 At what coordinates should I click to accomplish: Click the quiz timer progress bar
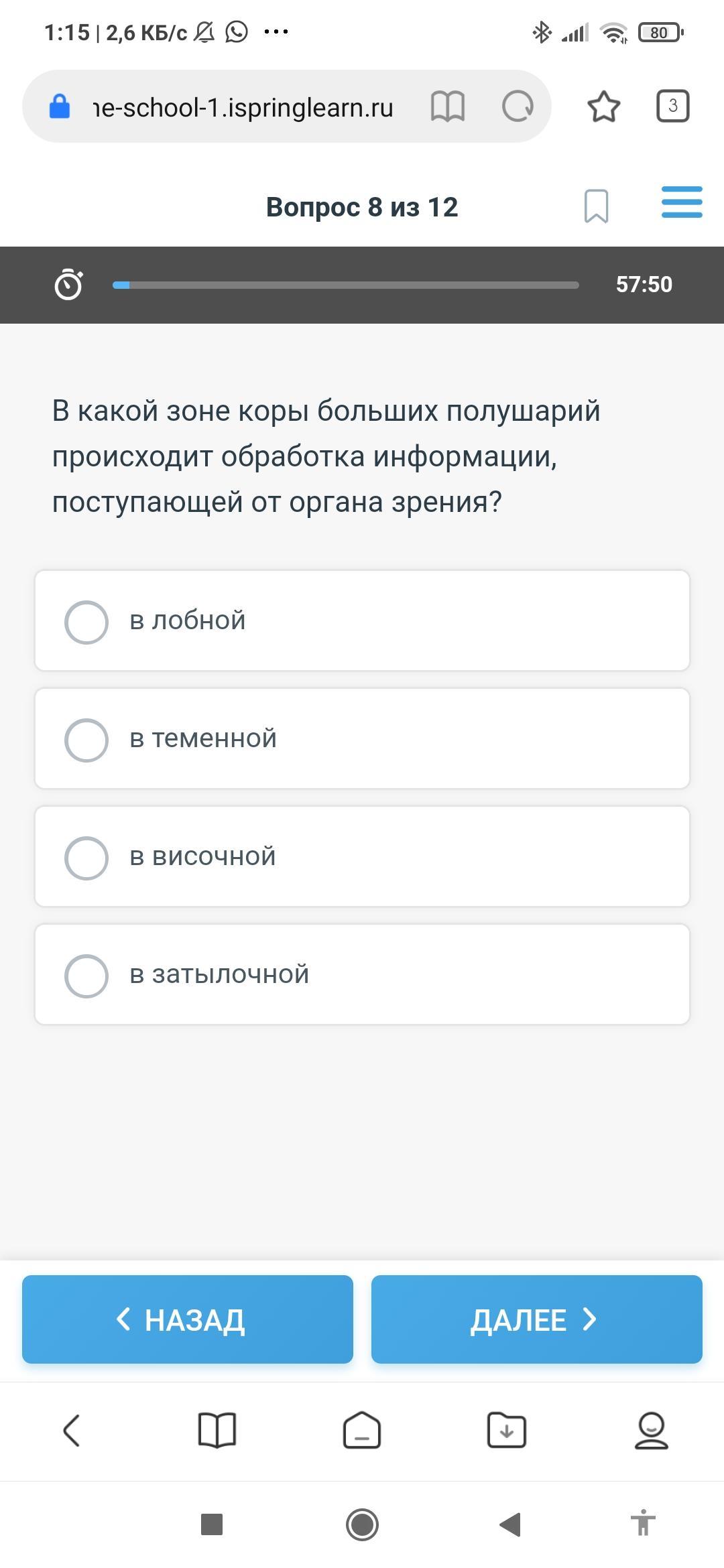pos(345,285)
